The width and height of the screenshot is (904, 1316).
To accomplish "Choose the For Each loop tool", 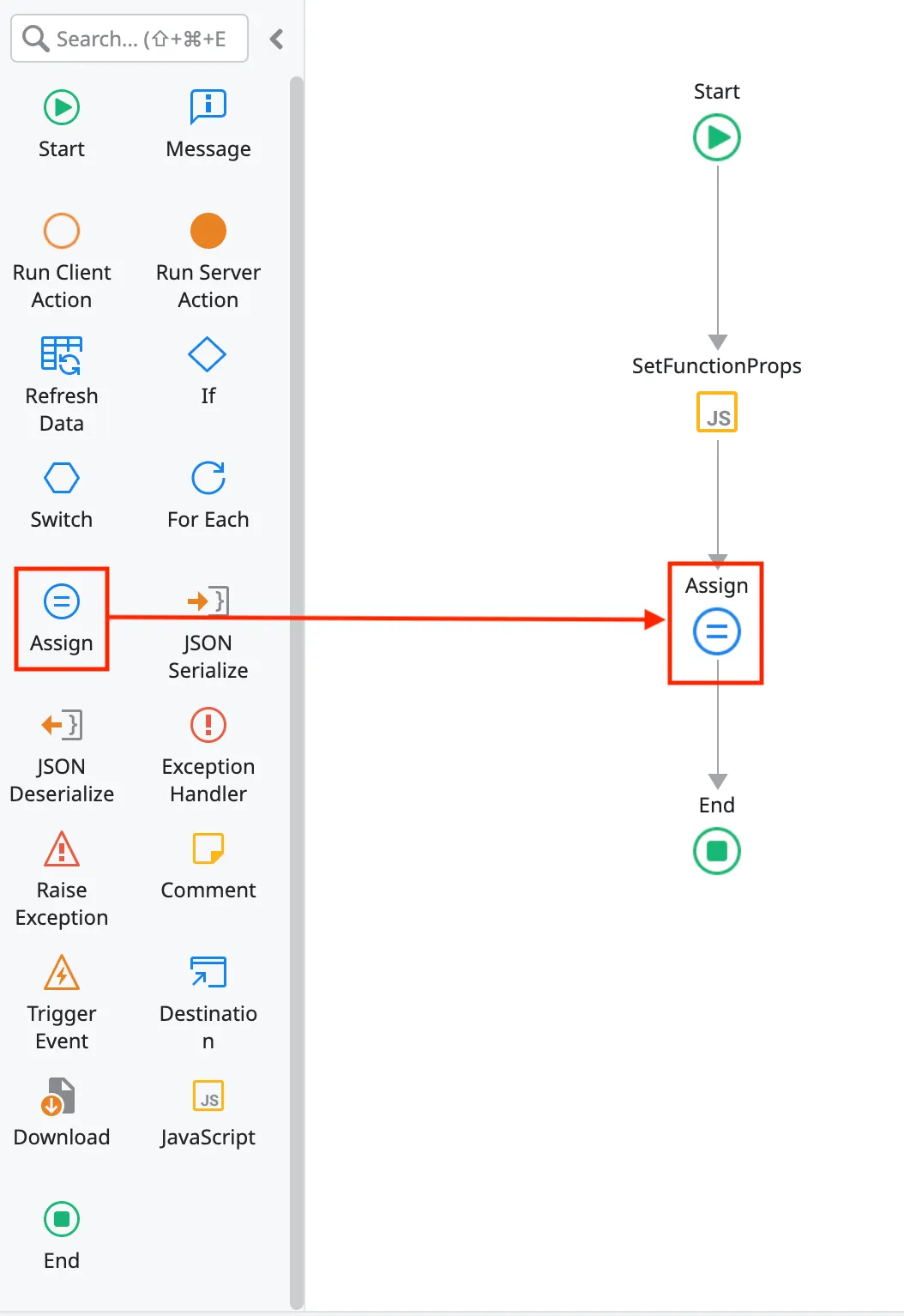I will tap(208, 479).
